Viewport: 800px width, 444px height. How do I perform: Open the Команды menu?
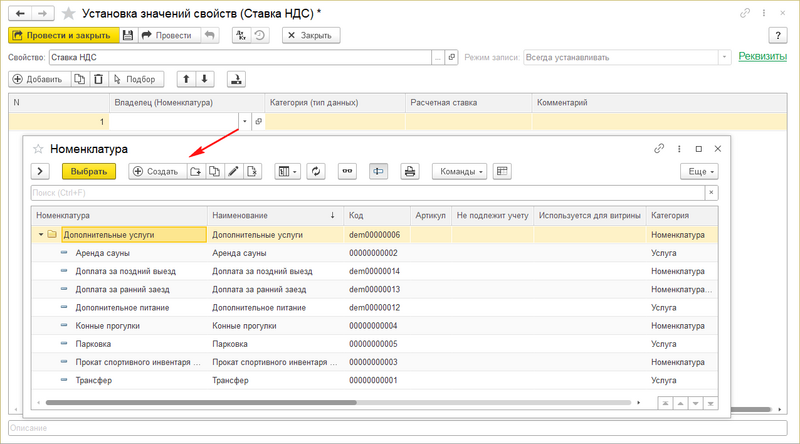pos(459,172)
